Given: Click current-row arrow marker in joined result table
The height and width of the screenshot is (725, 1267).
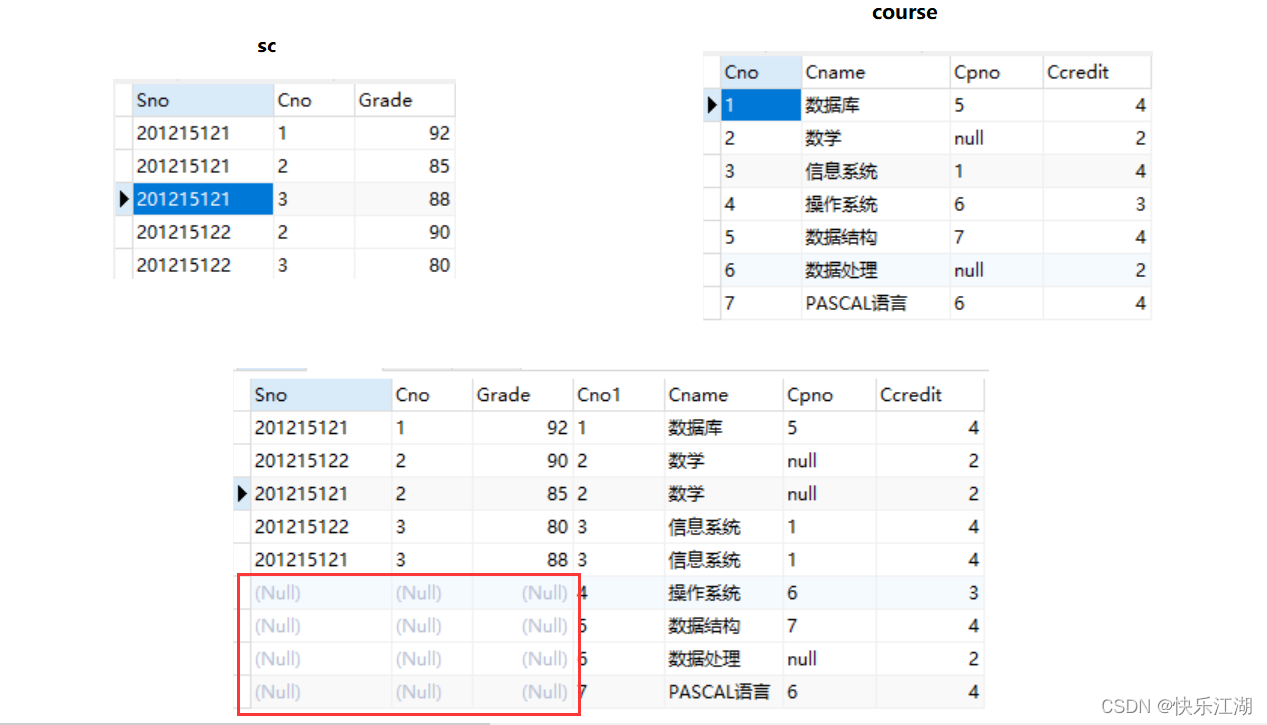Looking at the screenshot, I should [x=242, y=494].
